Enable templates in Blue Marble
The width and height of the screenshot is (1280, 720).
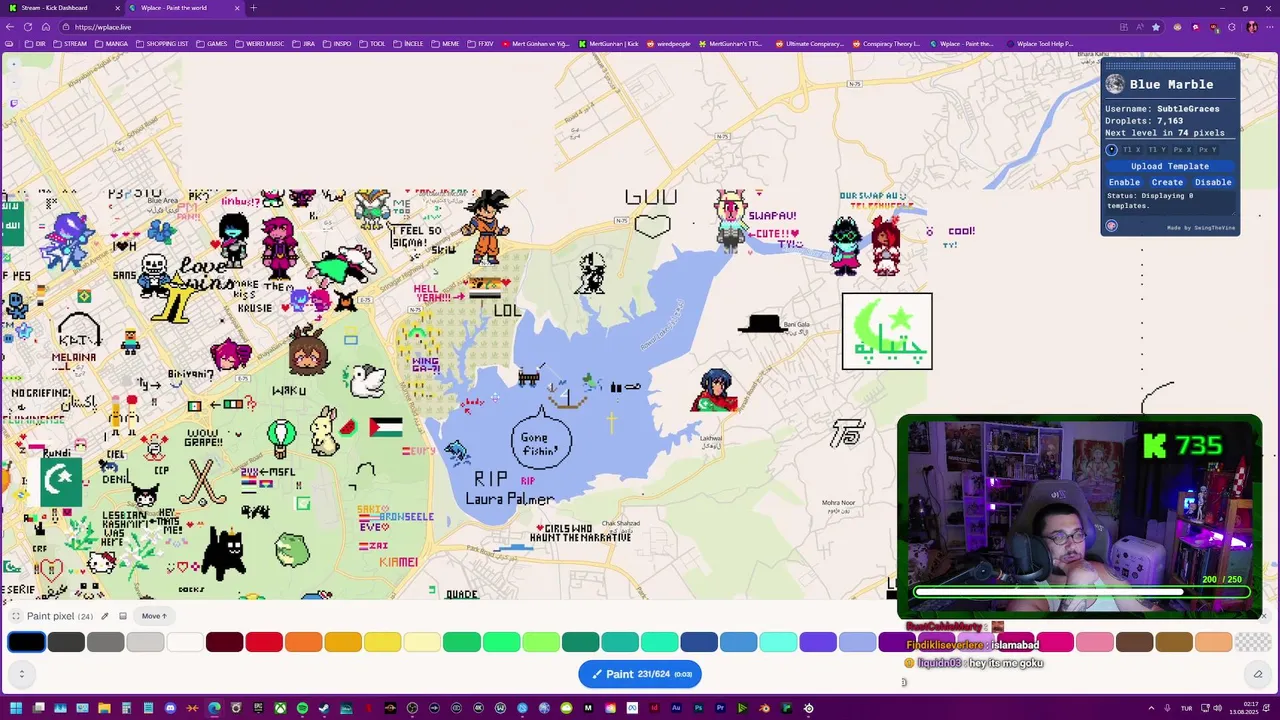pos(1124,182)
